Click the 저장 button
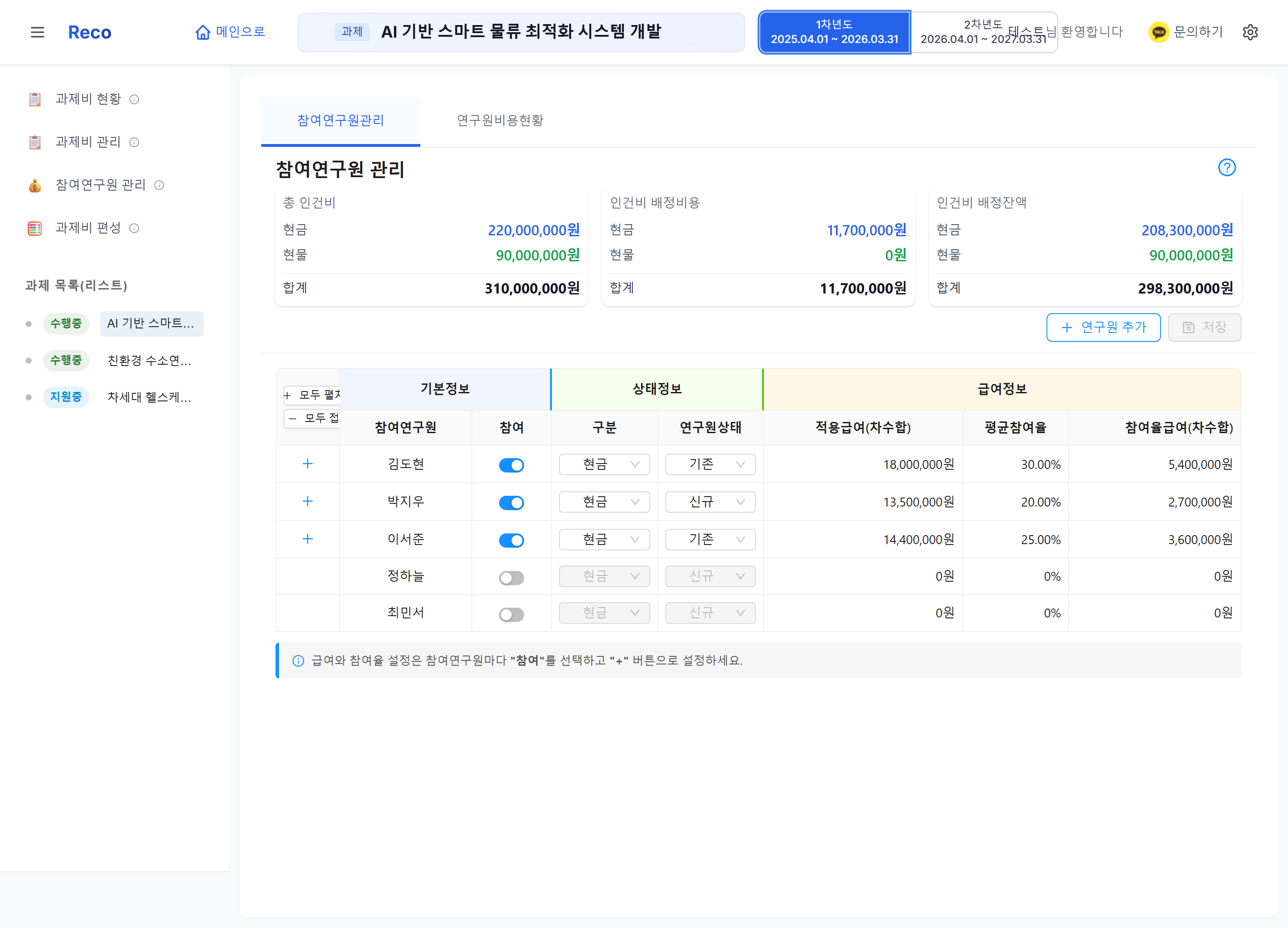 coord(1204,328)
